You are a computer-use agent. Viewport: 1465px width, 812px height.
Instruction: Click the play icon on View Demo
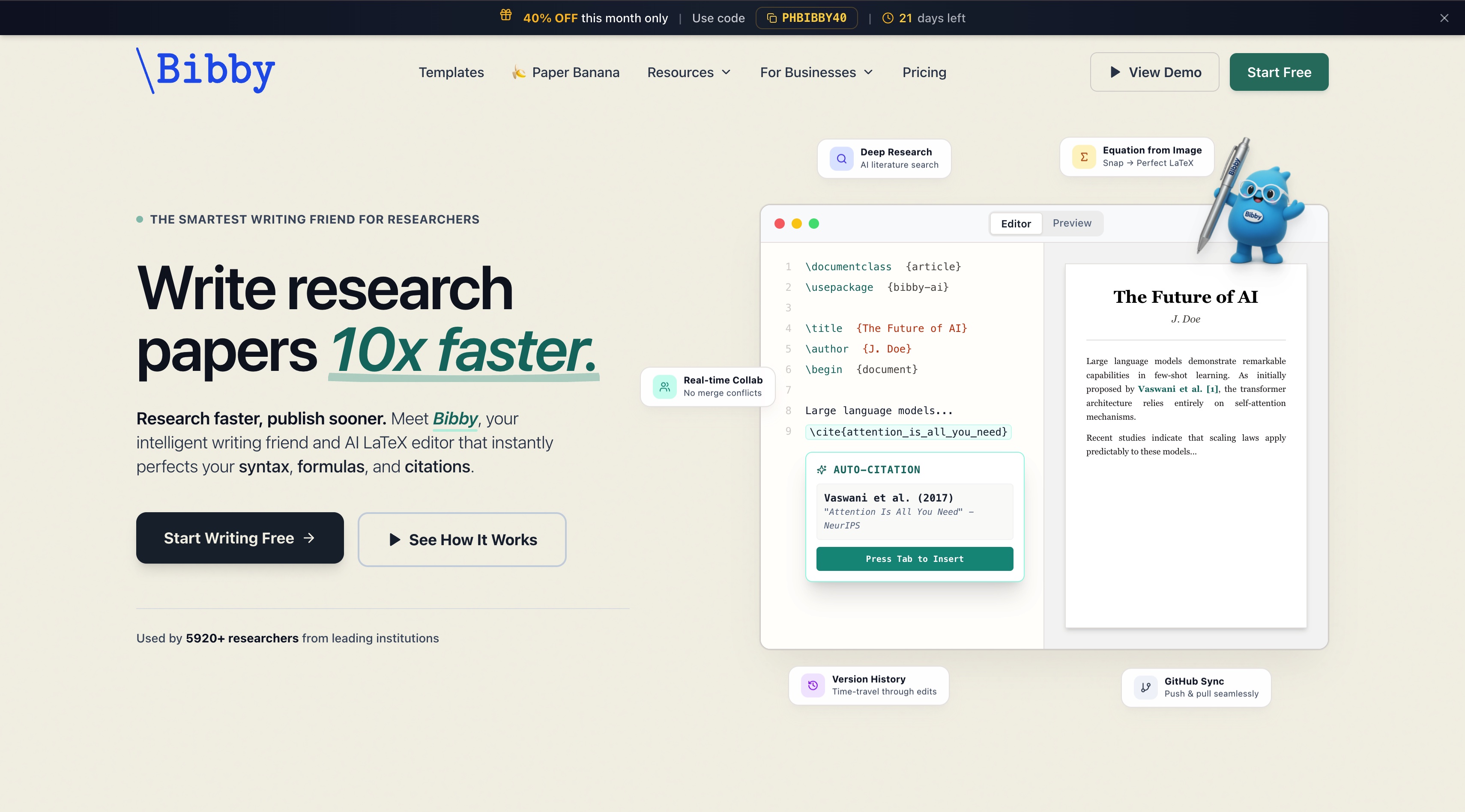coord(1115,72)
